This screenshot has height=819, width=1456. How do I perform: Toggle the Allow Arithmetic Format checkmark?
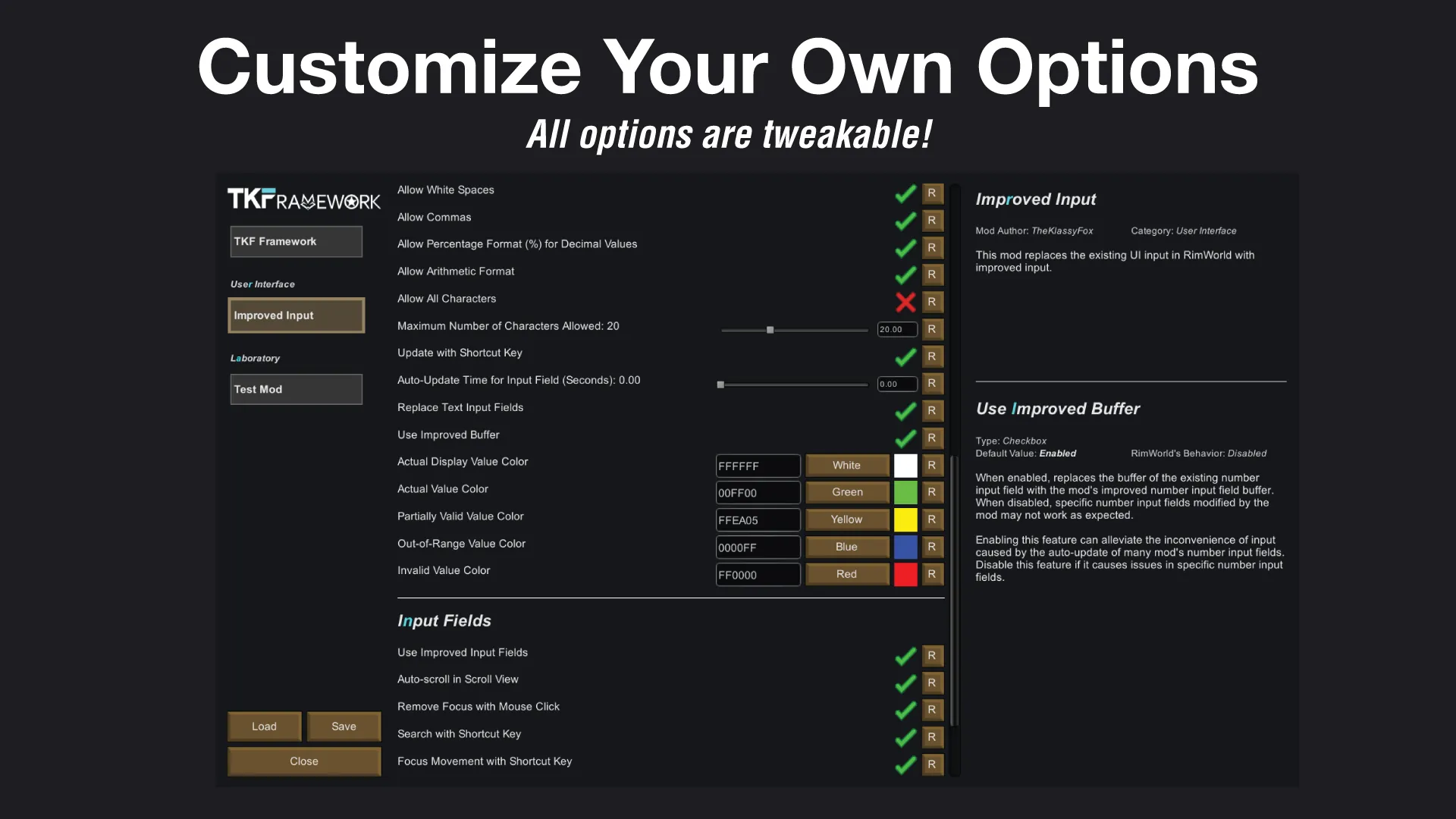pos(905,275)
